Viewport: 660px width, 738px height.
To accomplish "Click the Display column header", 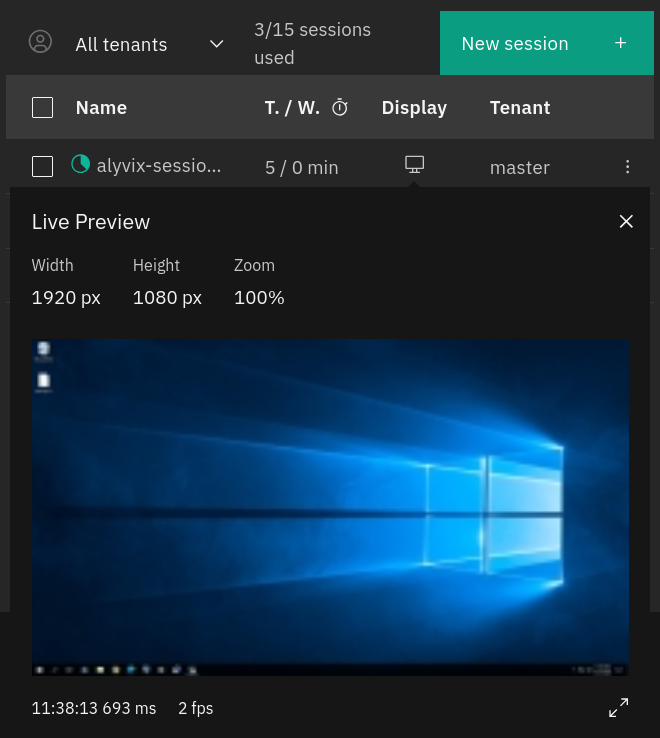I will 414,108.
